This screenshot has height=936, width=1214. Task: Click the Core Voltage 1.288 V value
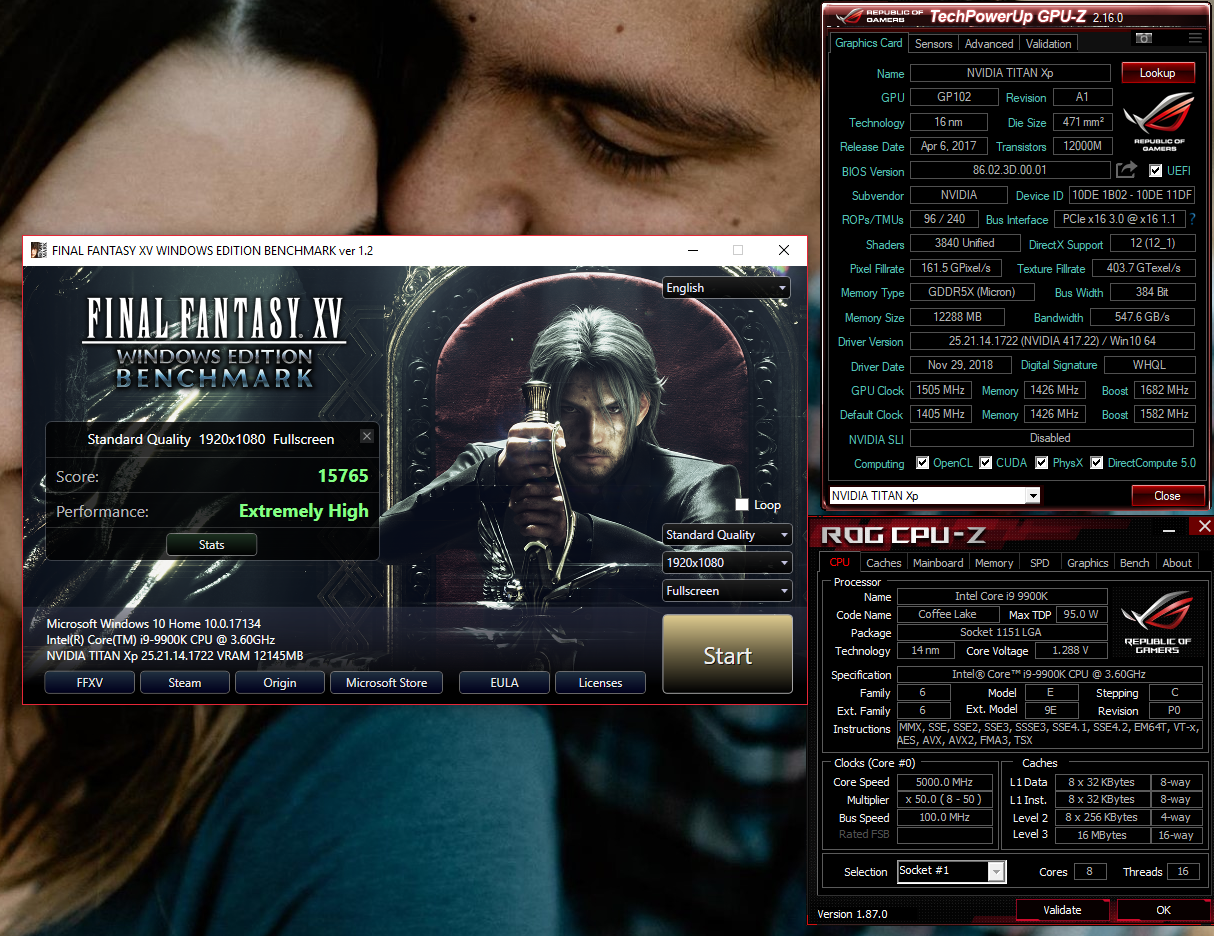pos(1070,650)
